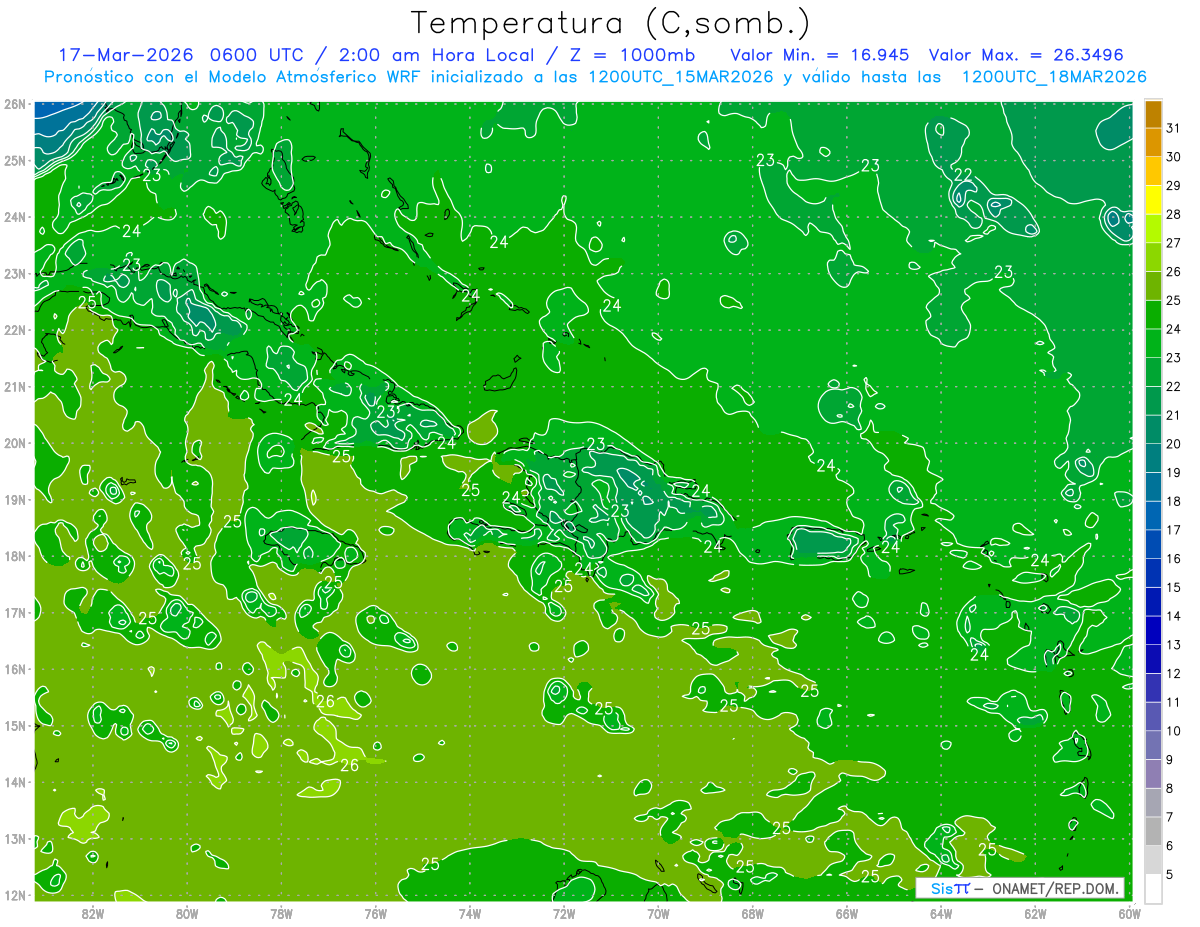Viewport: 1200px width, 927px height.
Task: Click the 70W longitude axis label
Action: coord(658,913)
